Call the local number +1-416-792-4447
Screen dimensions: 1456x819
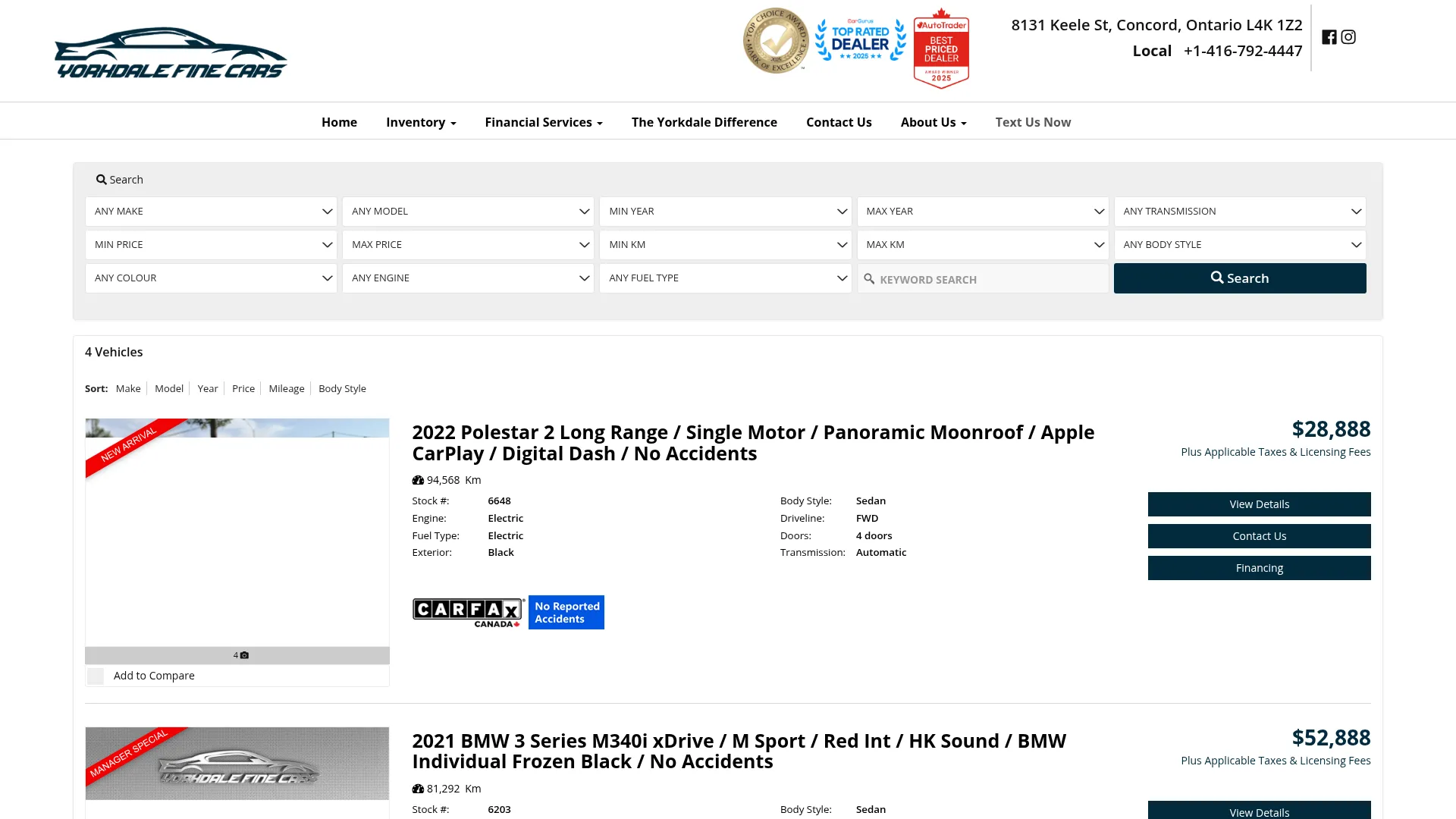click(1243, 51)
